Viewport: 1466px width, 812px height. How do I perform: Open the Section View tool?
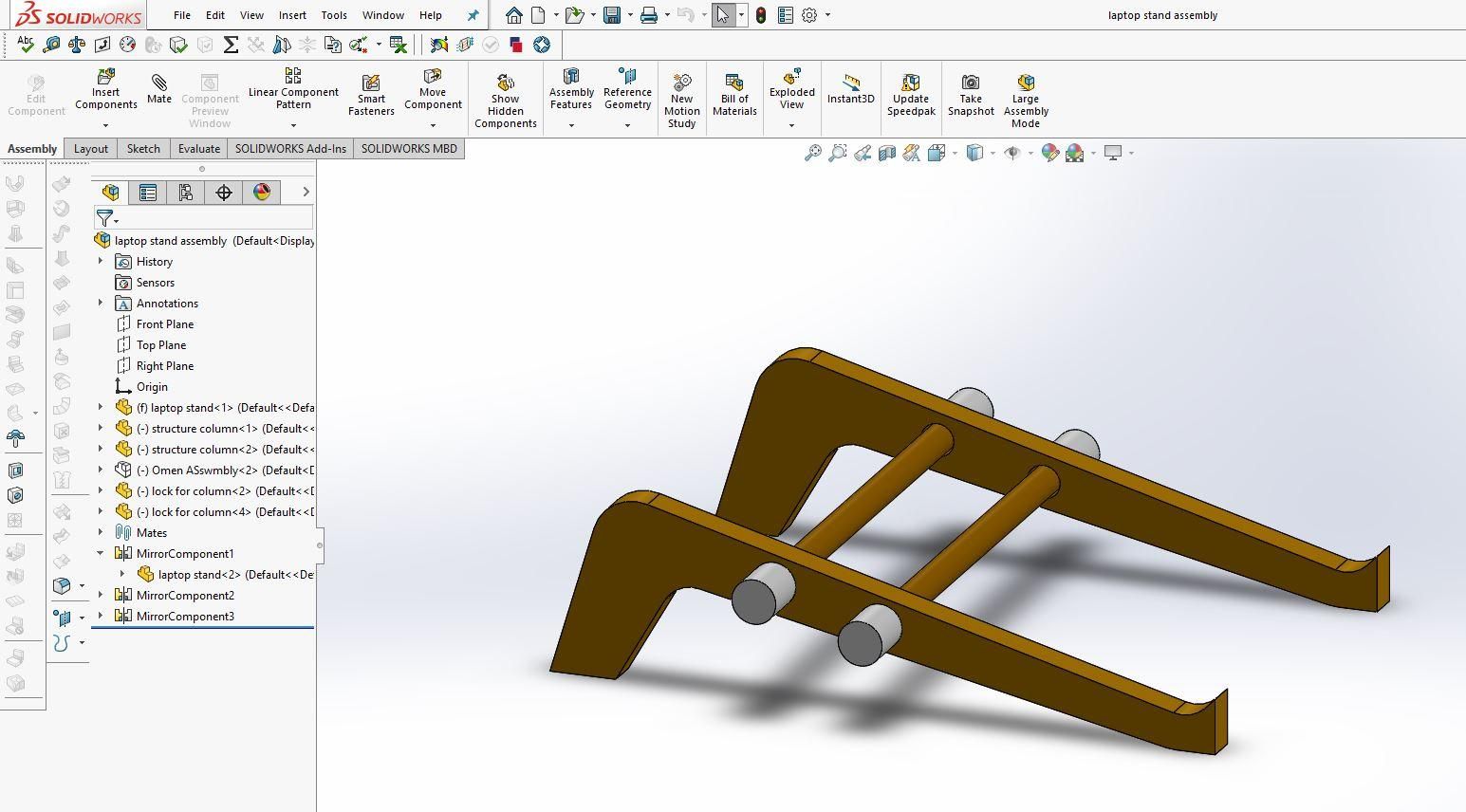click(887, 153)
